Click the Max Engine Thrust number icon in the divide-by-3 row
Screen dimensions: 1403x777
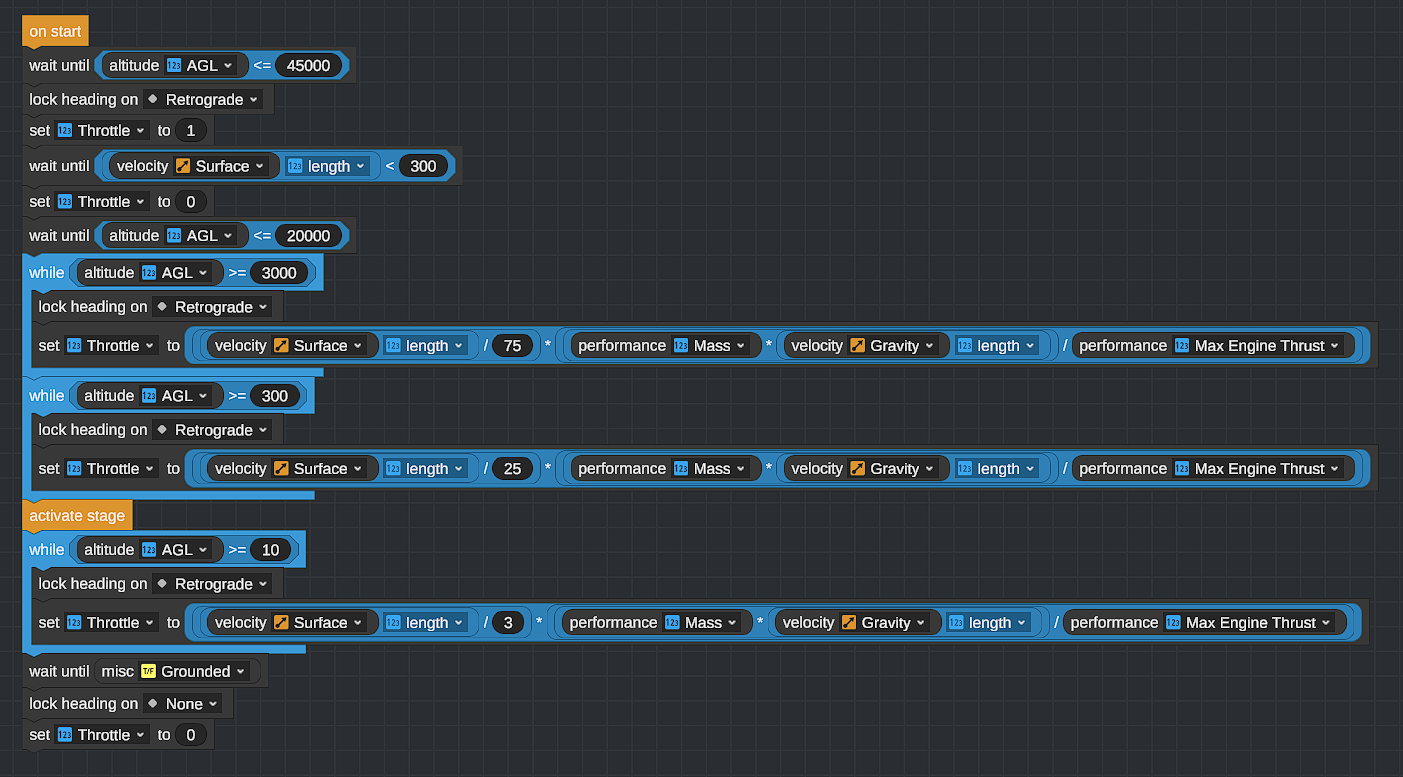point(1173,623)
